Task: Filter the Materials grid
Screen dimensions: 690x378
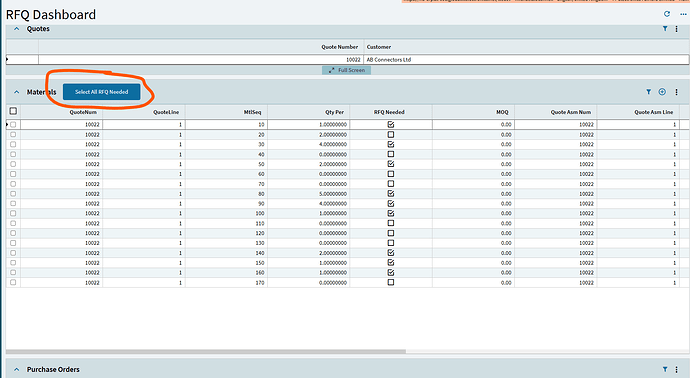Action: click(648, 92)
